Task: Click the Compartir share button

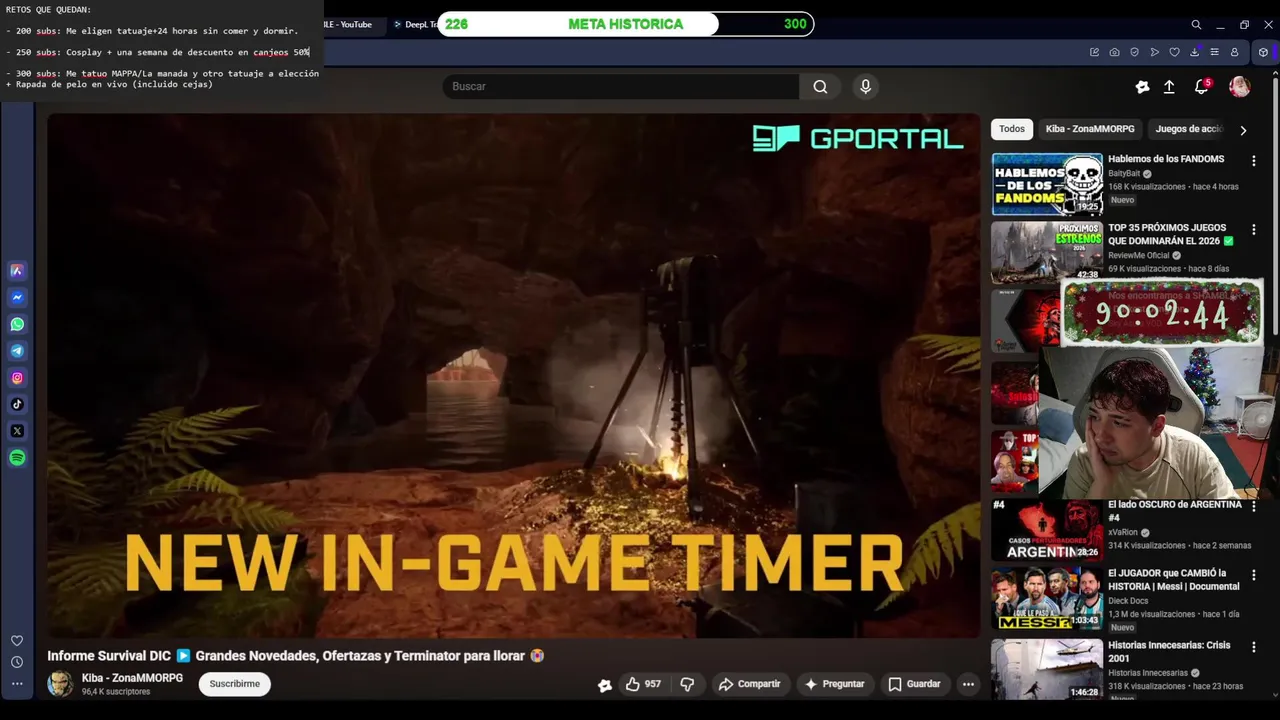Action: click(749, 684)
